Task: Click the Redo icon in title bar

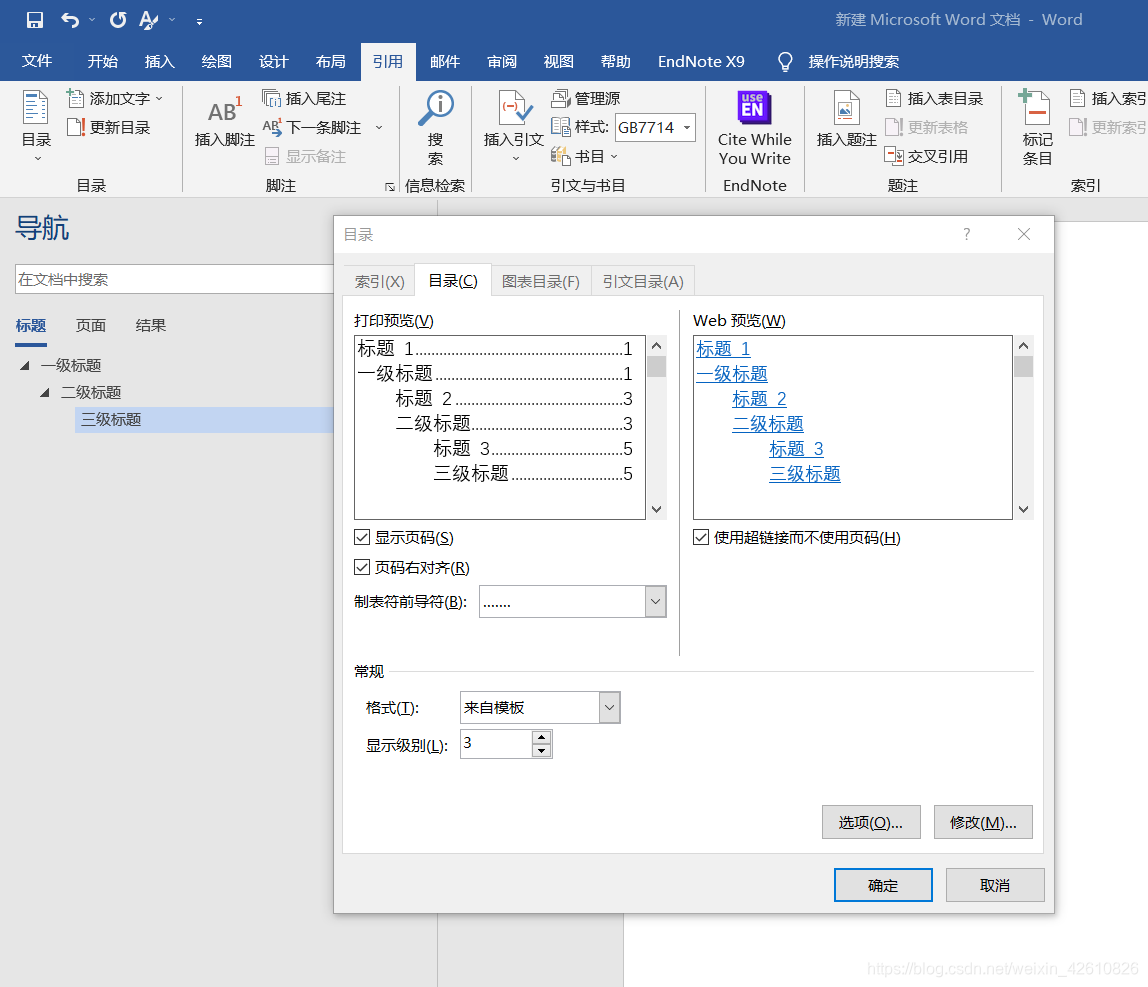Action: tap(118, 20)
